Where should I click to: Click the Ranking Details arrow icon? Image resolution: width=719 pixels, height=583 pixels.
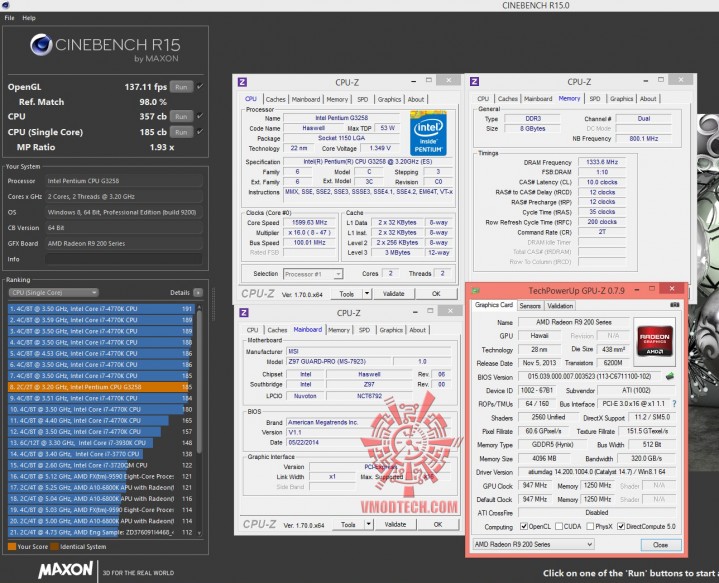[x=198, y=292]
